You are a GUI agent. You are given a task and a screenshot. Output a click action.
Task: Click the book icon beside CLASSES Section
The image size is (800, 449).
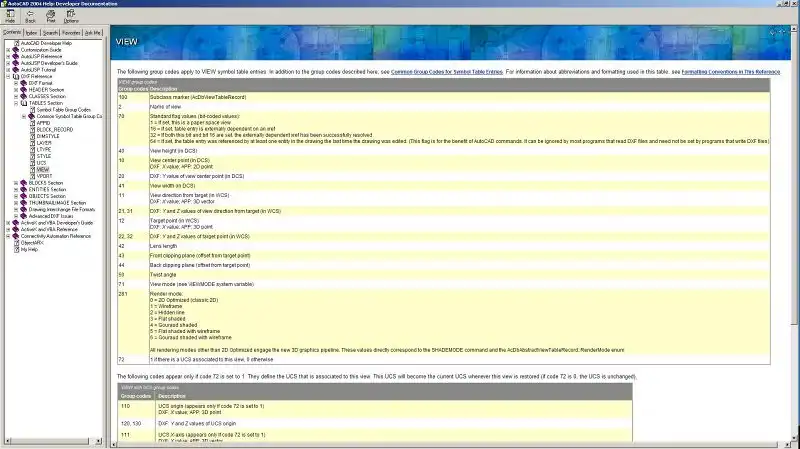click(x=23, y=96)
